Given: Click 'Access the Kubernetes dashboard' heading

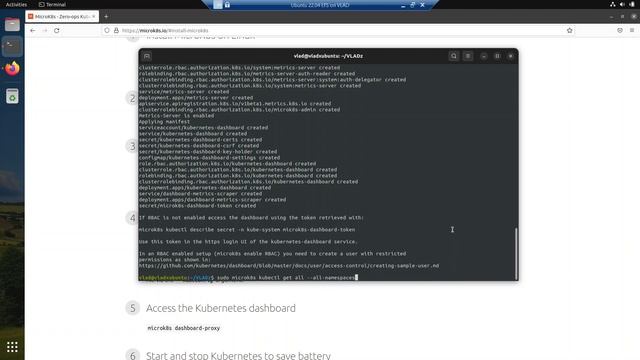Looking at the screenshot, I should click(x=221, y=308).
